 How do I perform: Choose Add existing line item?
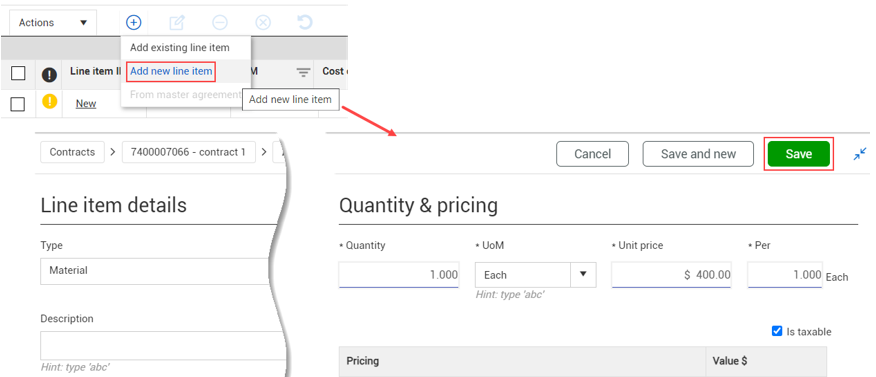tap(180, 47)
